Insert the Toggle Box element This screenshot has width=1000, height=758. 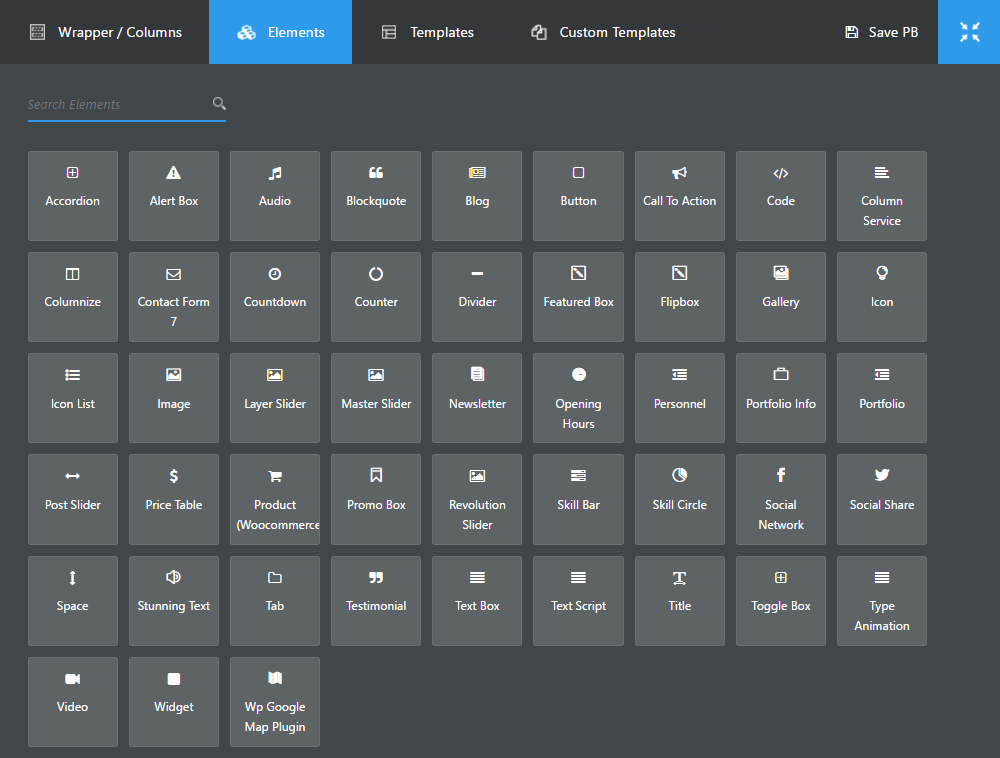pyautogui.click(x=781, y=601)
